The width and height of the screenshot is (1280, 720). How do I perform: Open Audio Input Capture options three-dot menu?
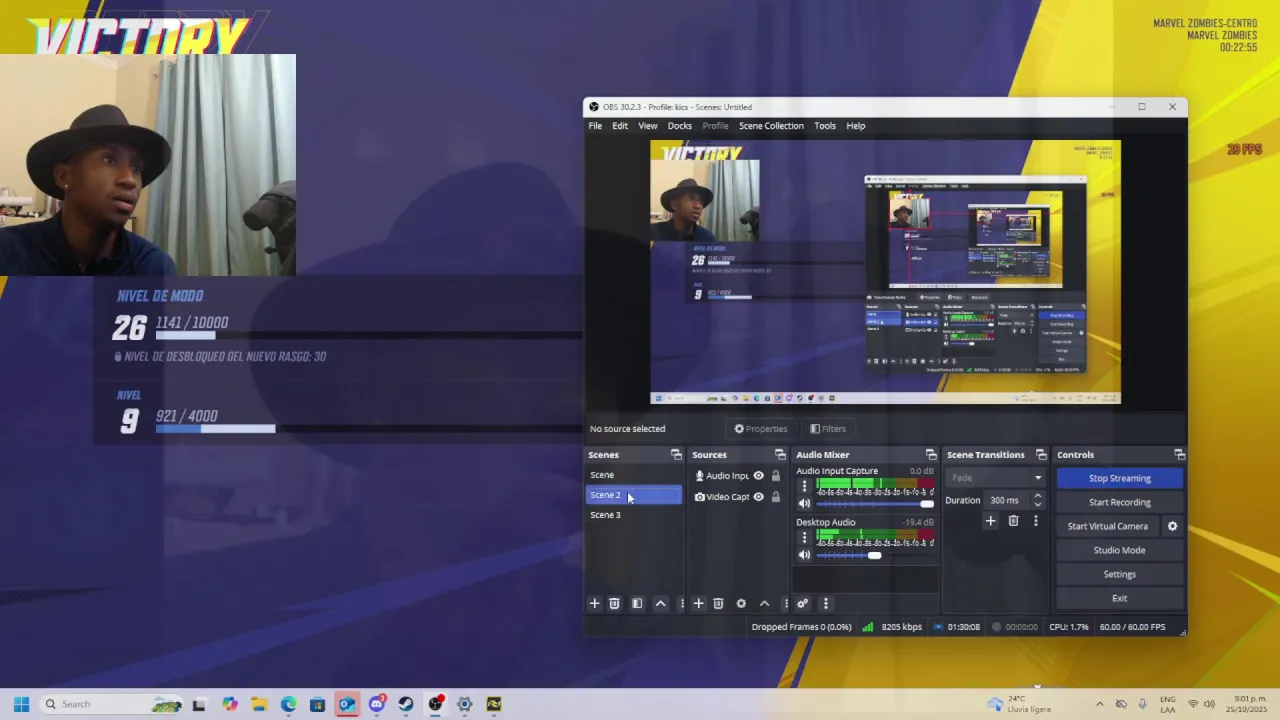pyautogui.click(x=804, y=486)
